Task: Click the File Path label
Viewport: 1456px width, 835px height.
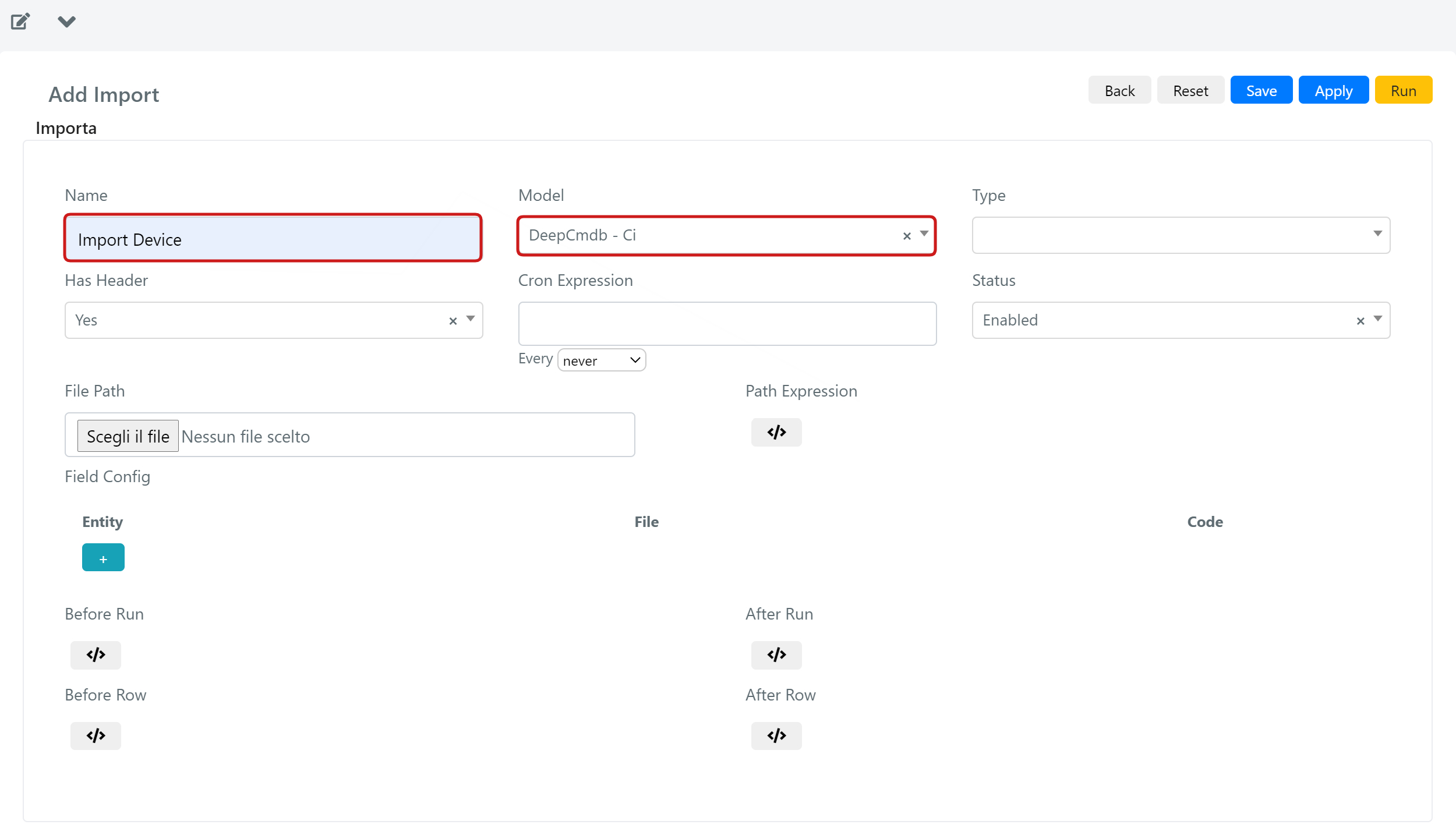Action: point(95,391)
